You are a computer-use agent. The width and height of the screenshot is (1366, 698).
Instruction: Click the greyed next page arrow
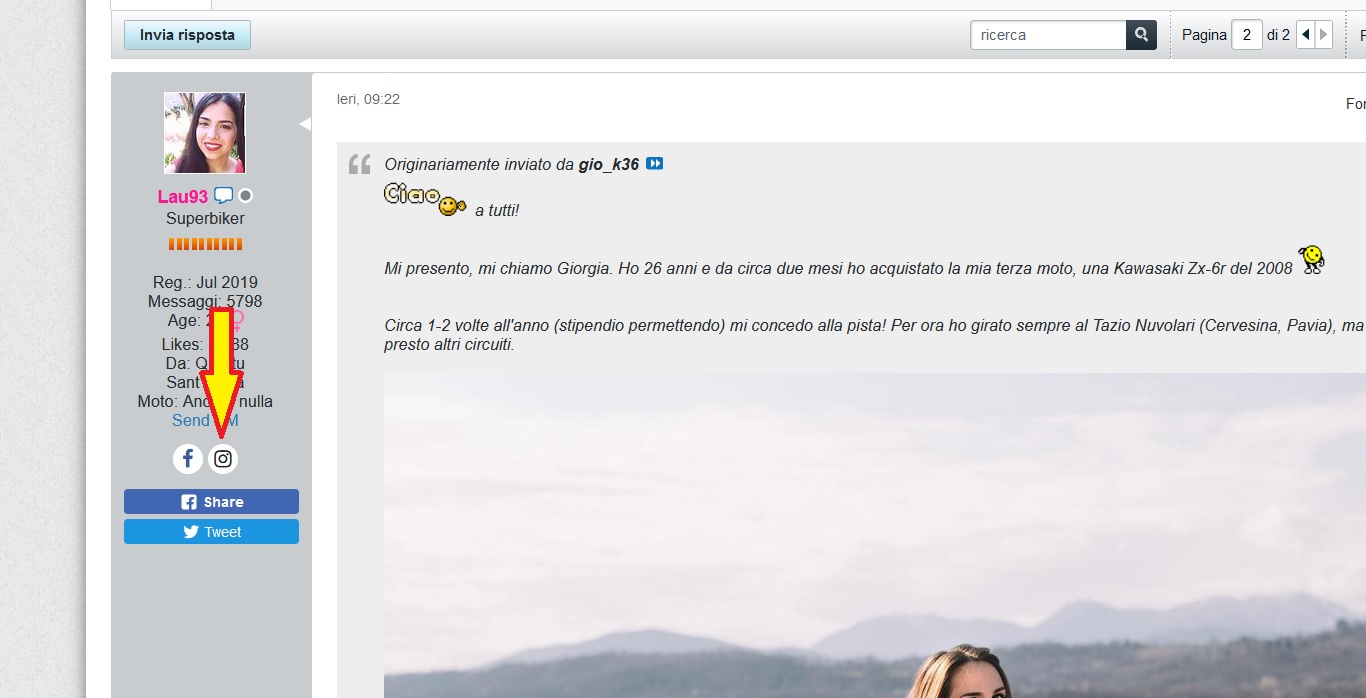pos(1324,35)
